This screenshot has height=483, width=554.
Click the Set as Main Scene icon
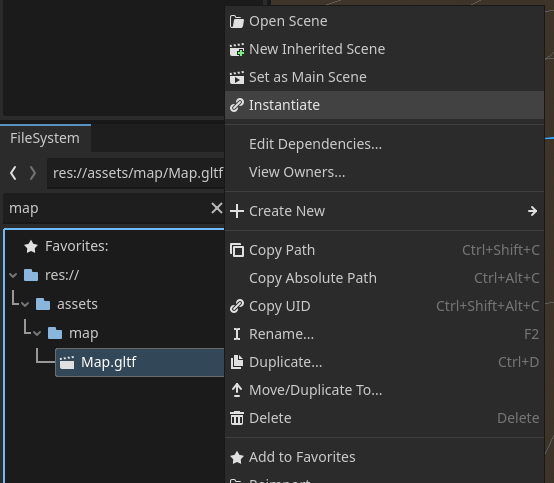pyautogui.click(x=236, y=77)
